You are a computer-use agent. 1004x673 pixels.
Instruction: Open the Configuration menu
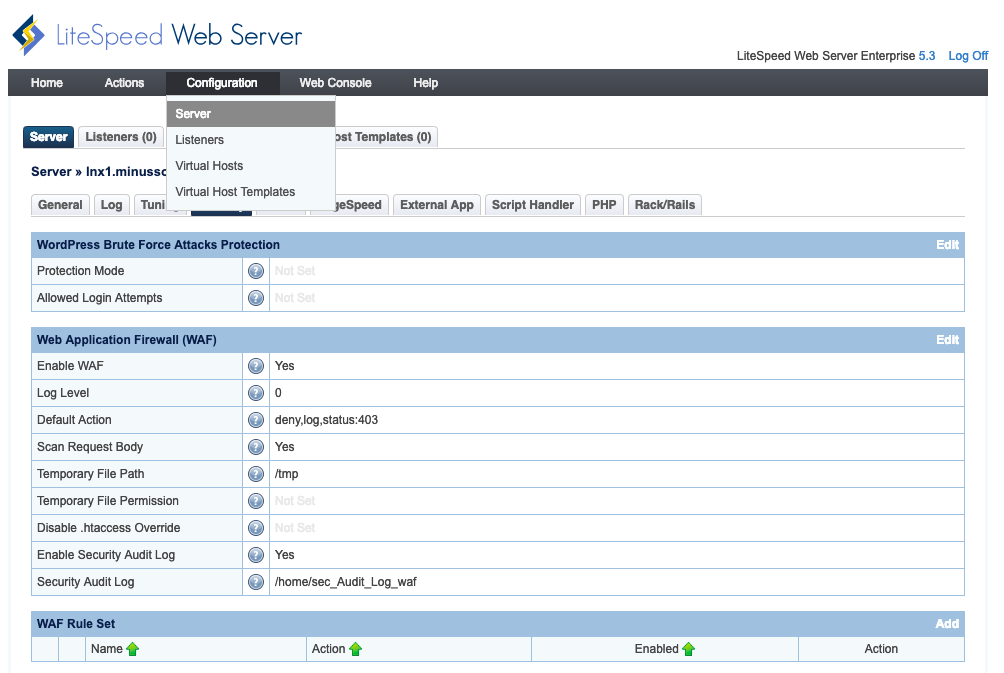pyautogui.click(x=222, y=83)
